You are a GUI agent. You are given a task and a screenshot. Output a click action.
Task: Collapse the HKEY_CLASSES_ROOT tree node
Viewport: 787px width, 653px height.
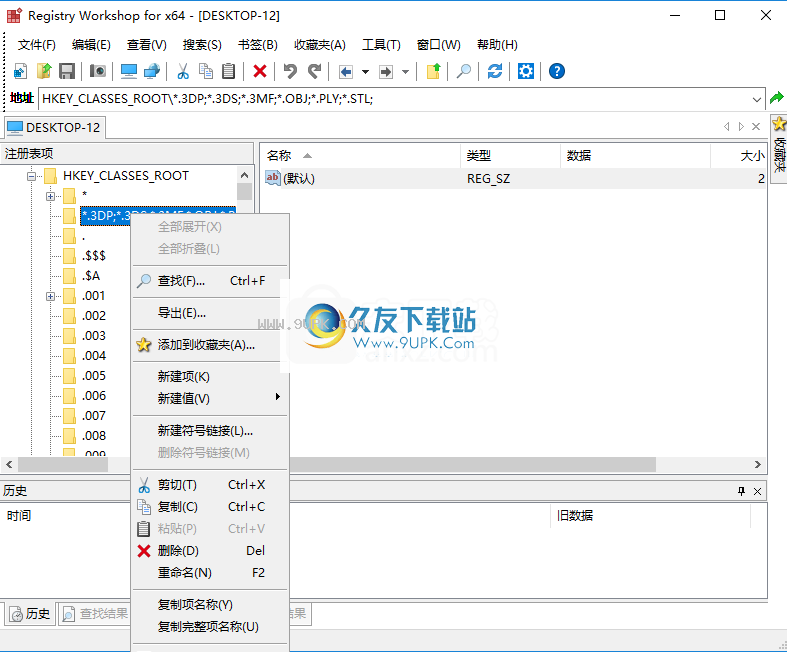coord(32,176)
